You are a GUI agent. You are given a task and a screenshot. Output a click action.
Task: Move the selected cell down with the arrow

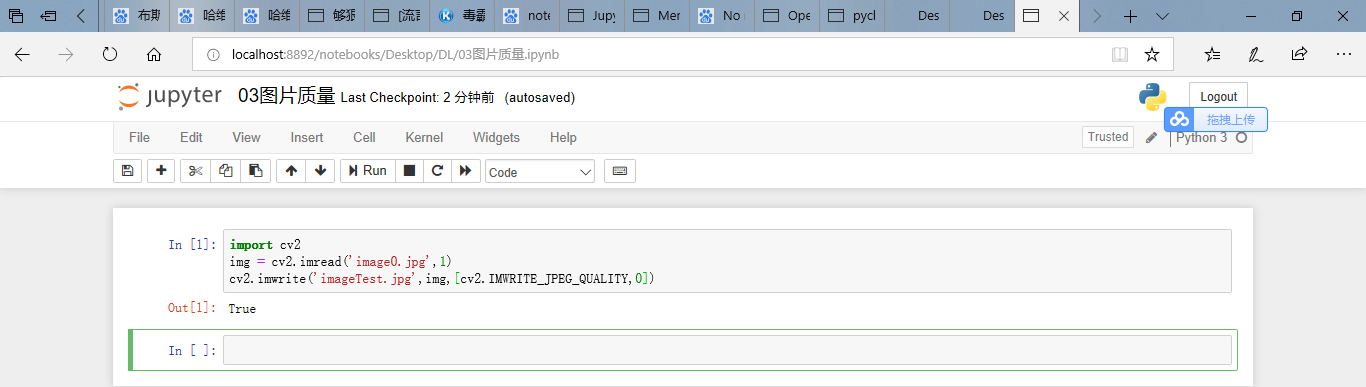point(320,171)
